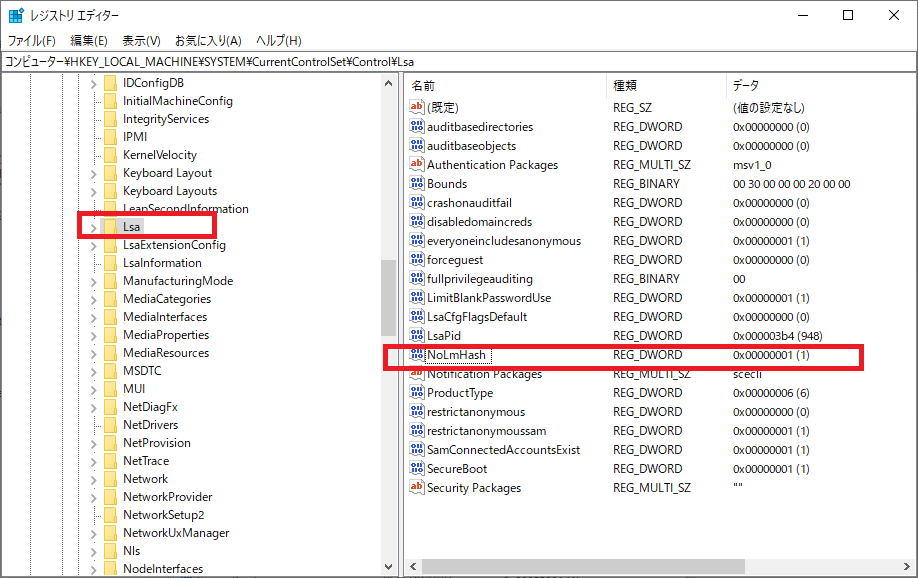This screenshot has height=578, width=918.
Task: Click the tree pane vertical scrollbar thumb
Action: 389,300
